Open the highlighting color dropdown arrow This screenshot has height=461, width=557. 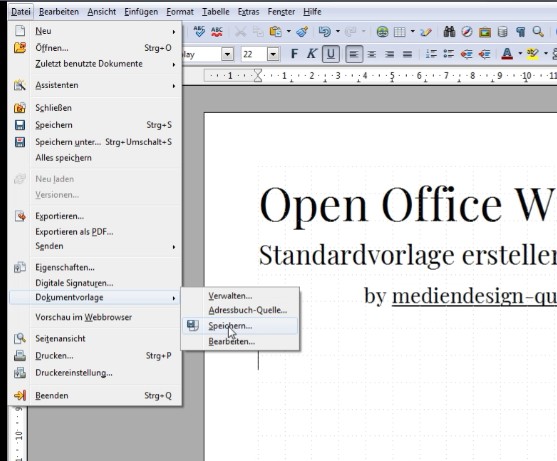click(x=546, y=54)
